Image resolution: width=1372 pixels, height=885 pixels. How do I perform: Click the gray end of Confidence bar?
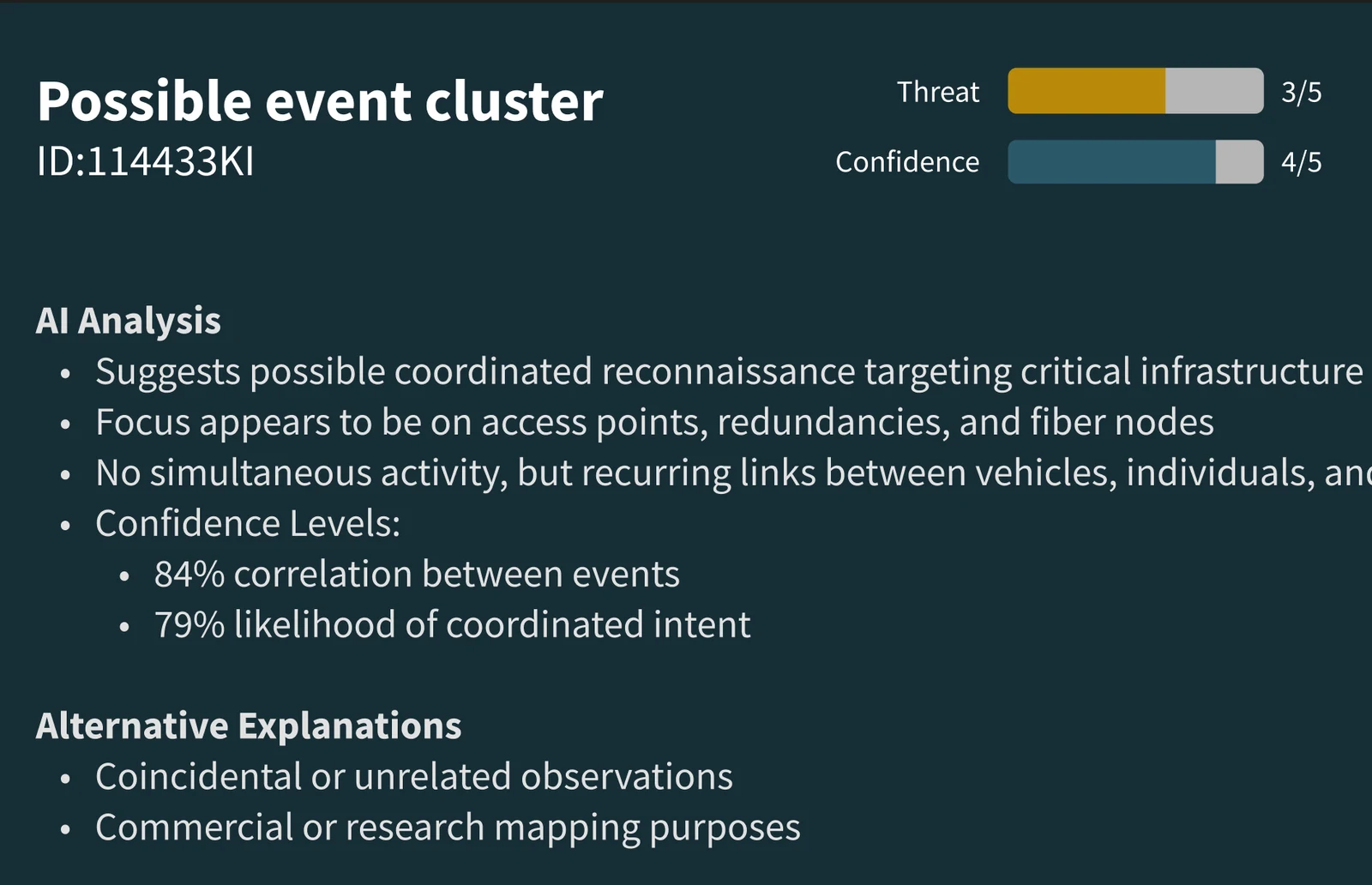(x=1239, y=162)
